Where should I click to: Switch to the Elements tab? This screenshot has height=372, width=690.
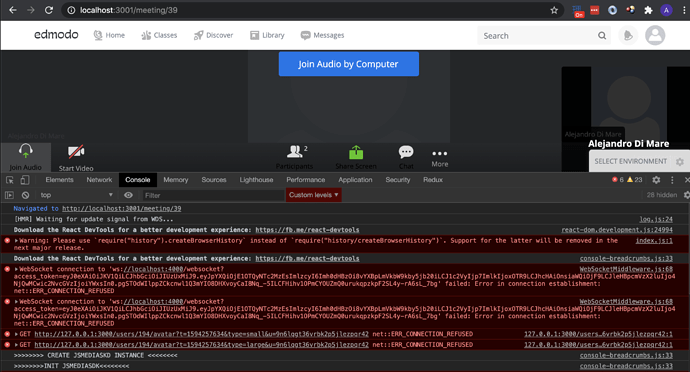click(59, 180)
